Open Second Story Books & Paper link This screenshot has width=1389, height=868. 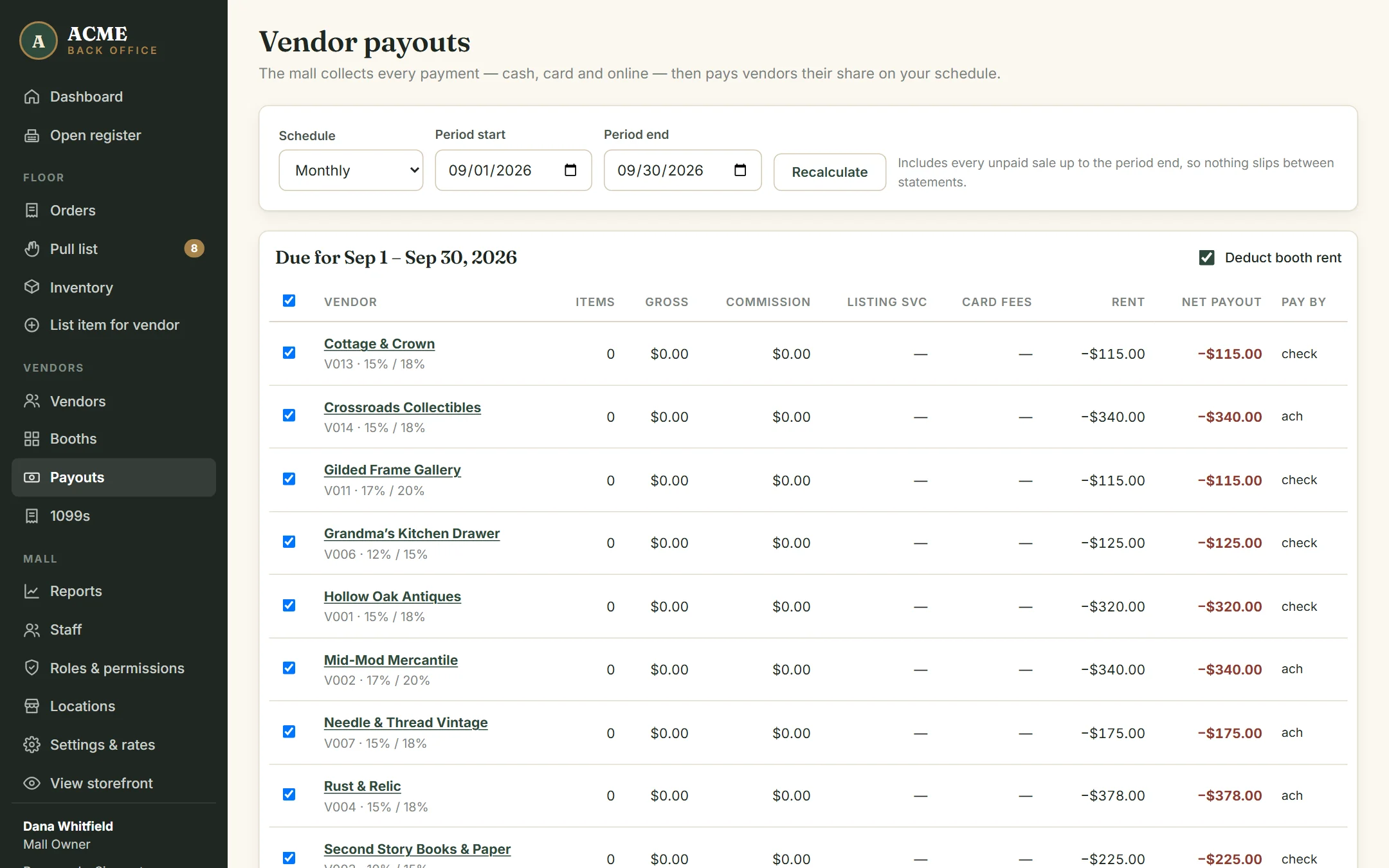point(417,849)
